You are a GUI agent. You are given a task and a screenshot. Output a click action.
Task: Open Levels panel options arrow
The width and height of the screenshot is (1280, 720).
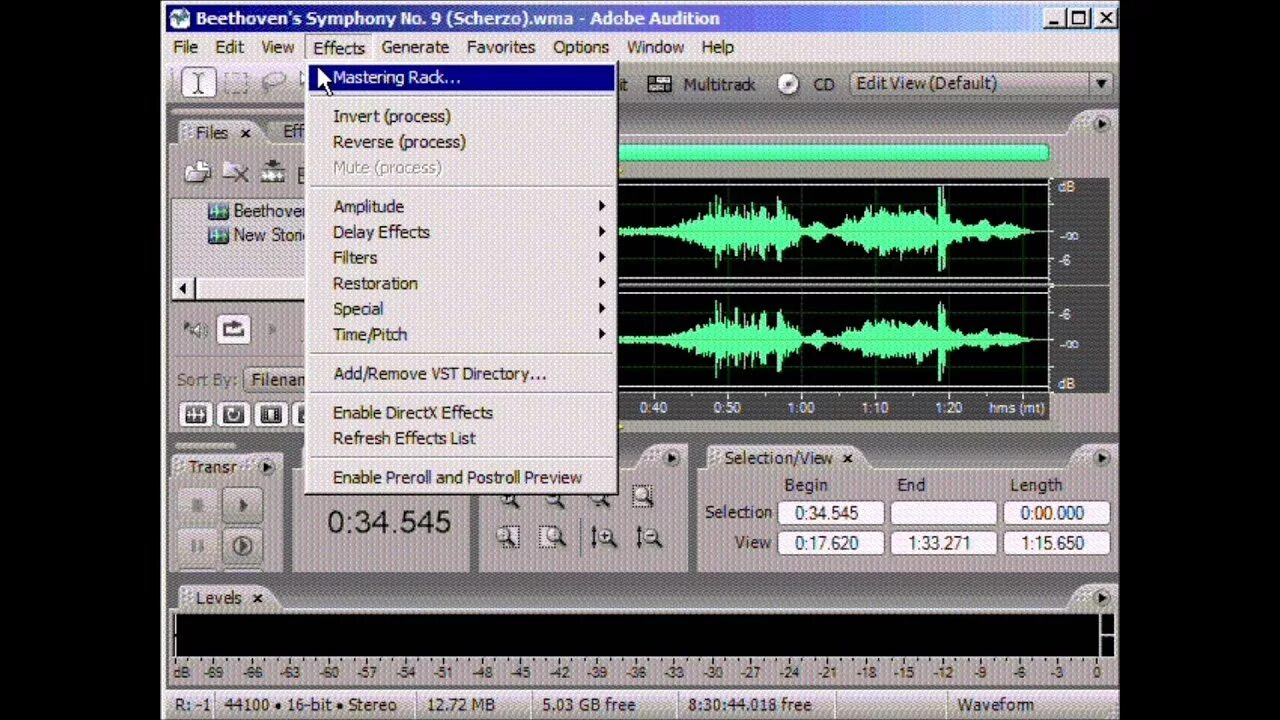tap(1101, 598)
